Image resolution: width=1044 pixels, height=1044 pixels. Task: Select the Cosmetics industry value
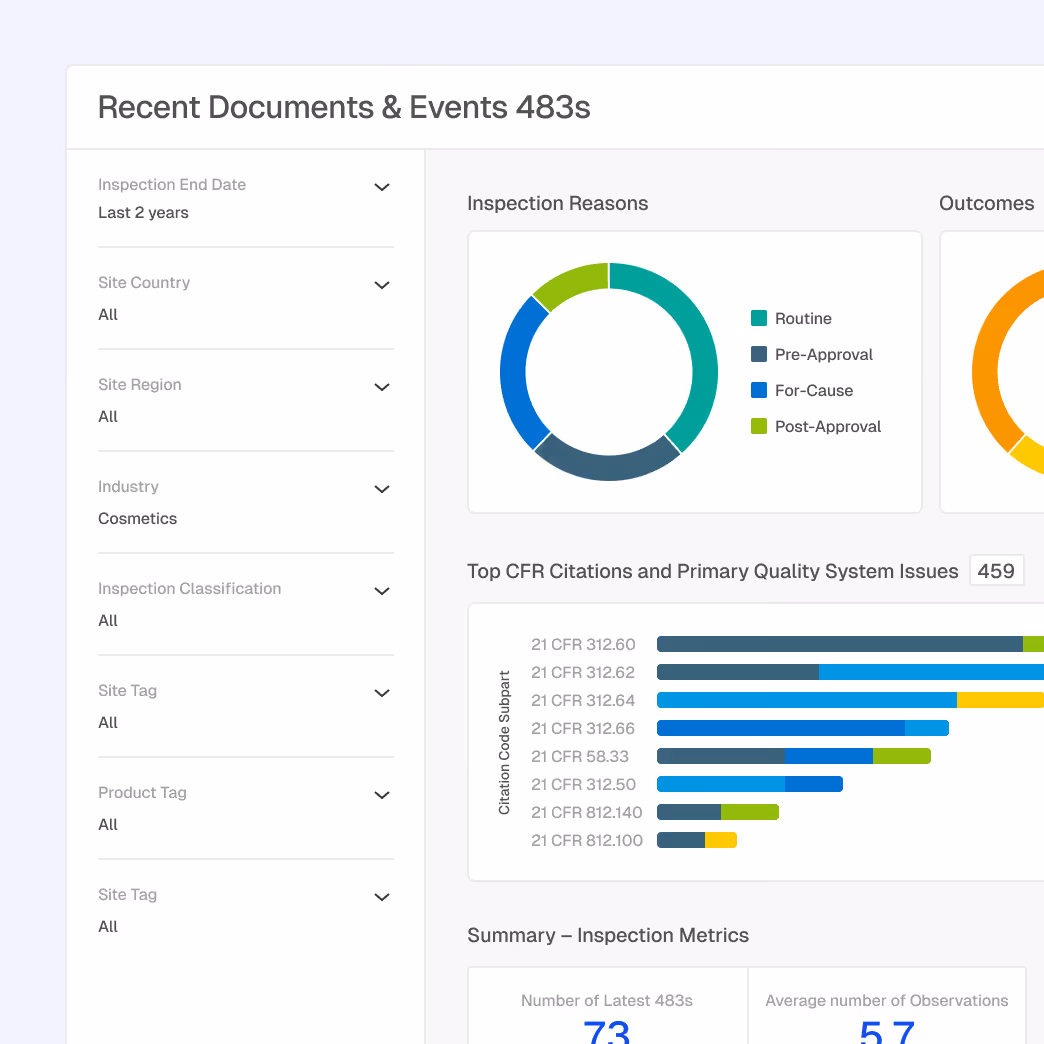tap(137, 518)
